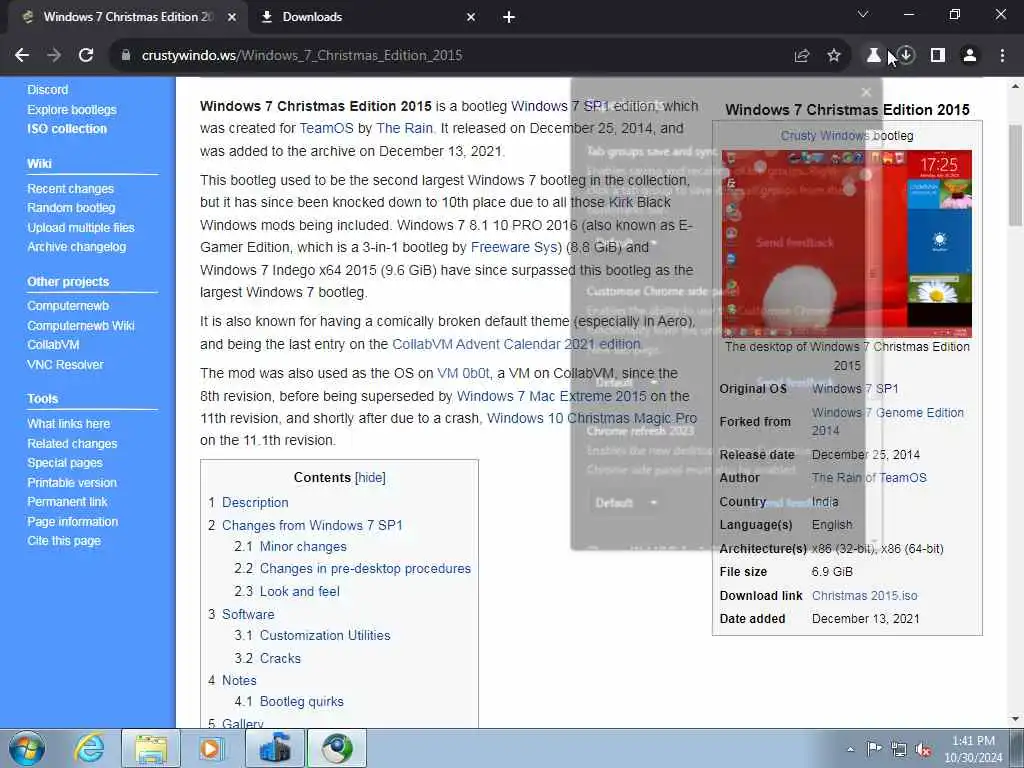
Task: Open the Chrome profile avatar icon
Action: click(970, 56)
